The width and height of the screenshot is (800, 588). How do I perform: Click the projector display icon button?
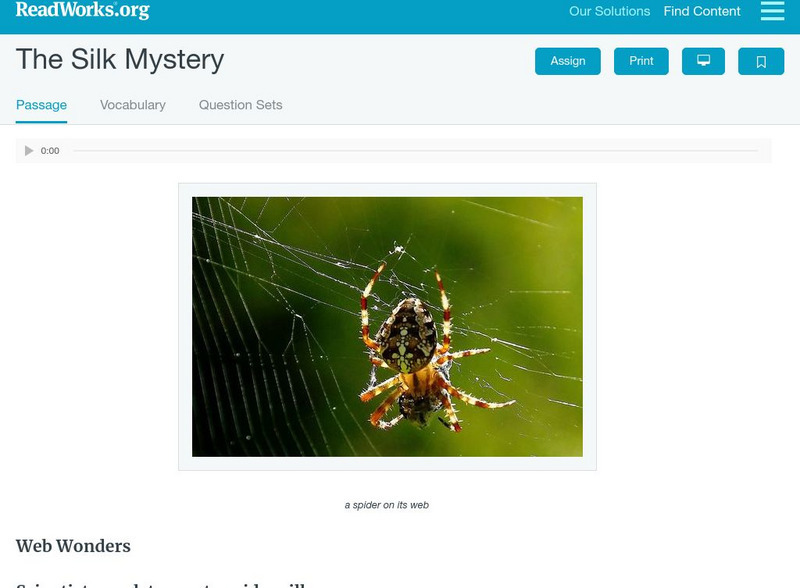click(703, 61)
